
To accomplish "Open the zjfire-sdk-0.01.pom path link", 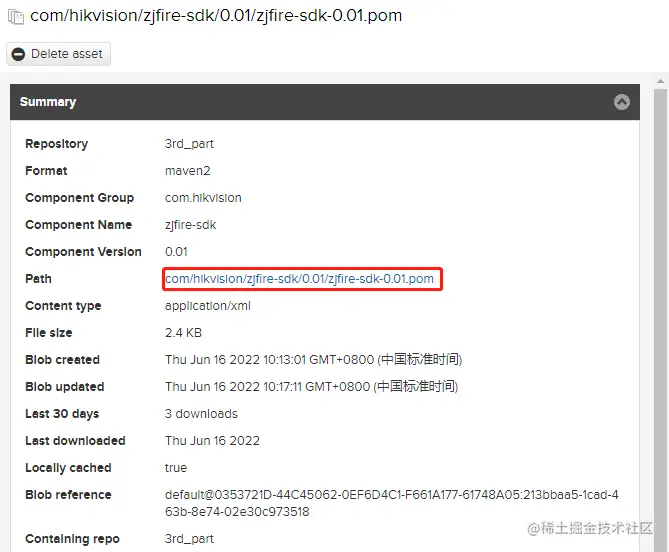I will [299, 279].
